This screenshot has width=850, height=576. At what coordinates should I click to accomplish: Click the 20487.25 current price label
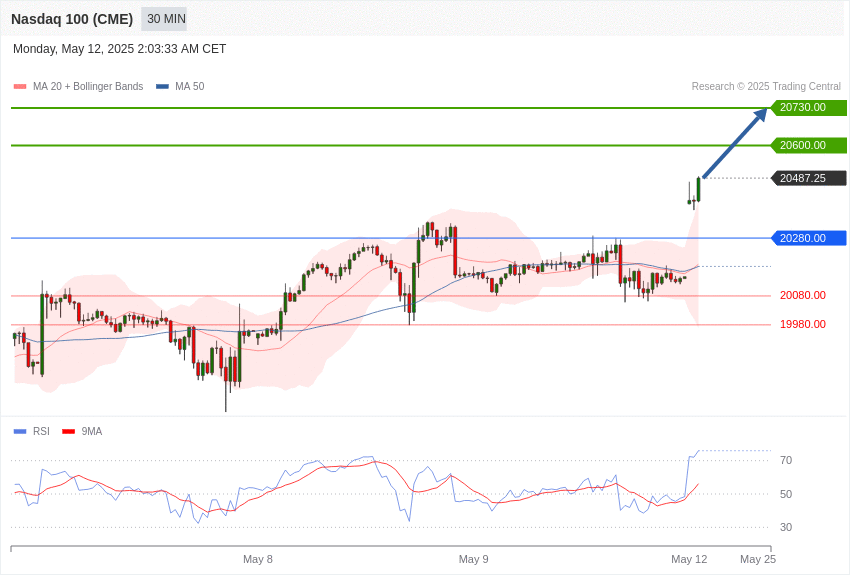[x=809, y=178]
